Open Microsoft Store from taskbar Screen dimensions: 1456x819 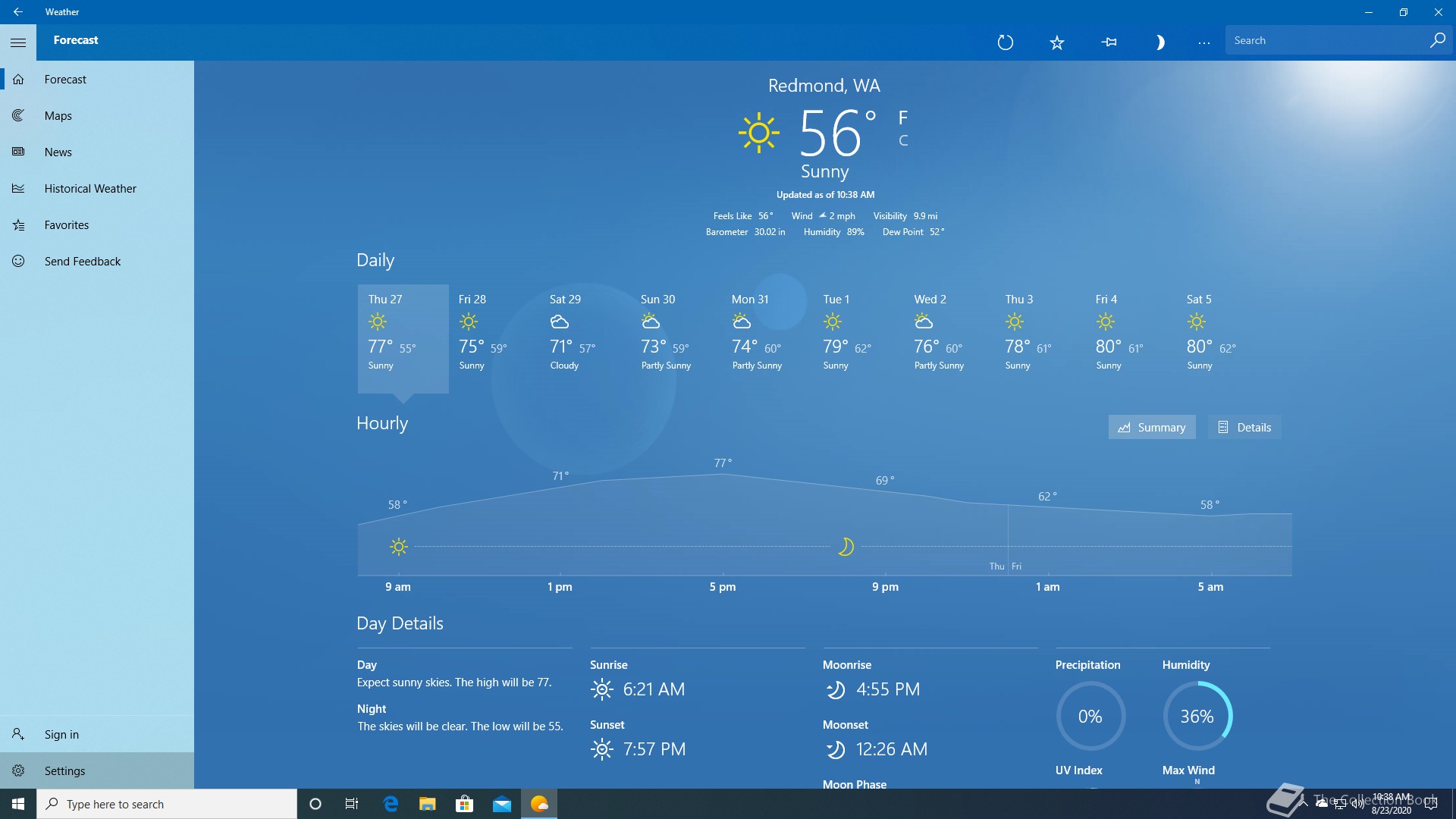465,804
